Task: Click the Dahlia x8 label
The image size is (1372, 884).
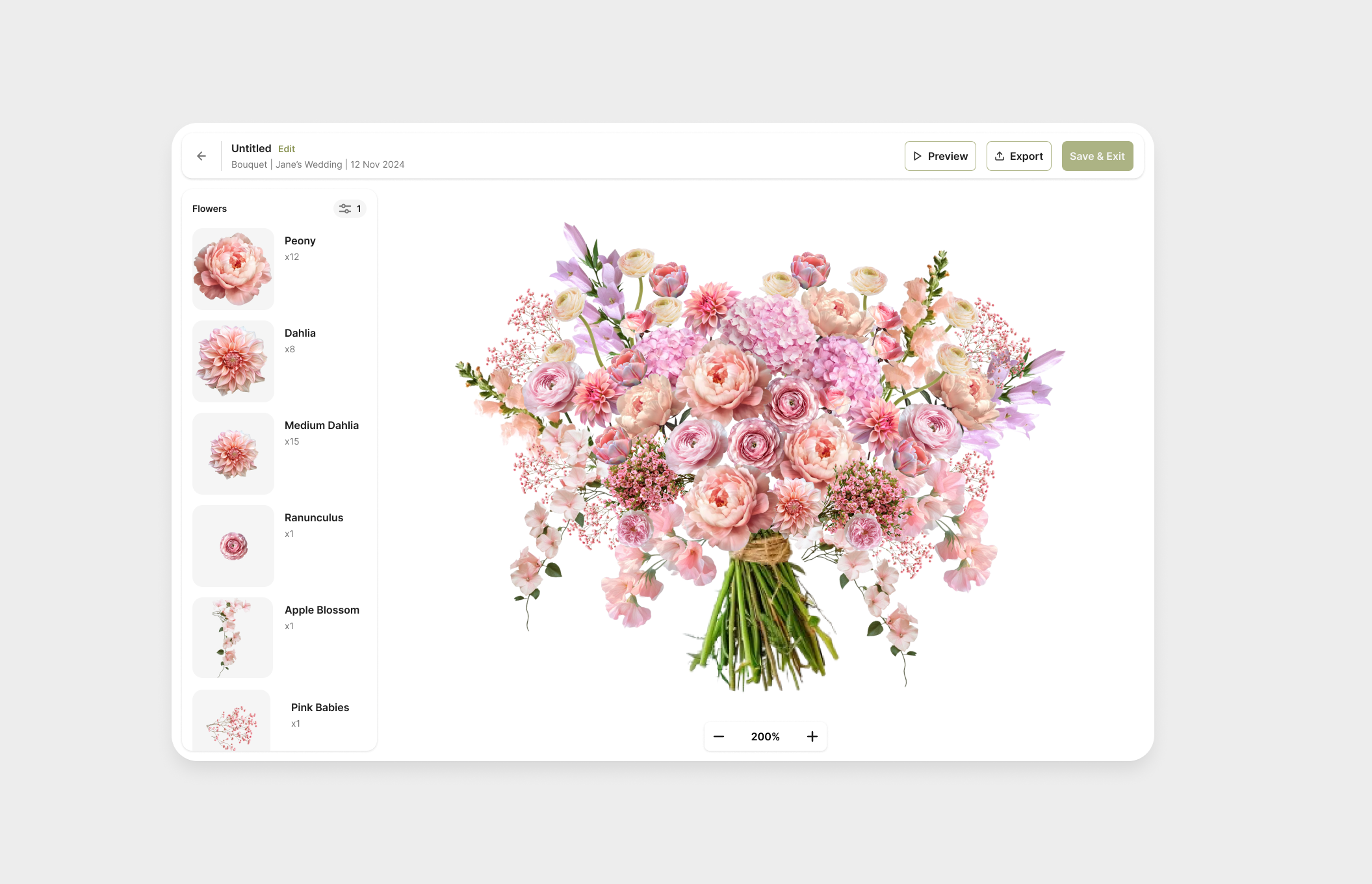Action: (x=300, y=341)
